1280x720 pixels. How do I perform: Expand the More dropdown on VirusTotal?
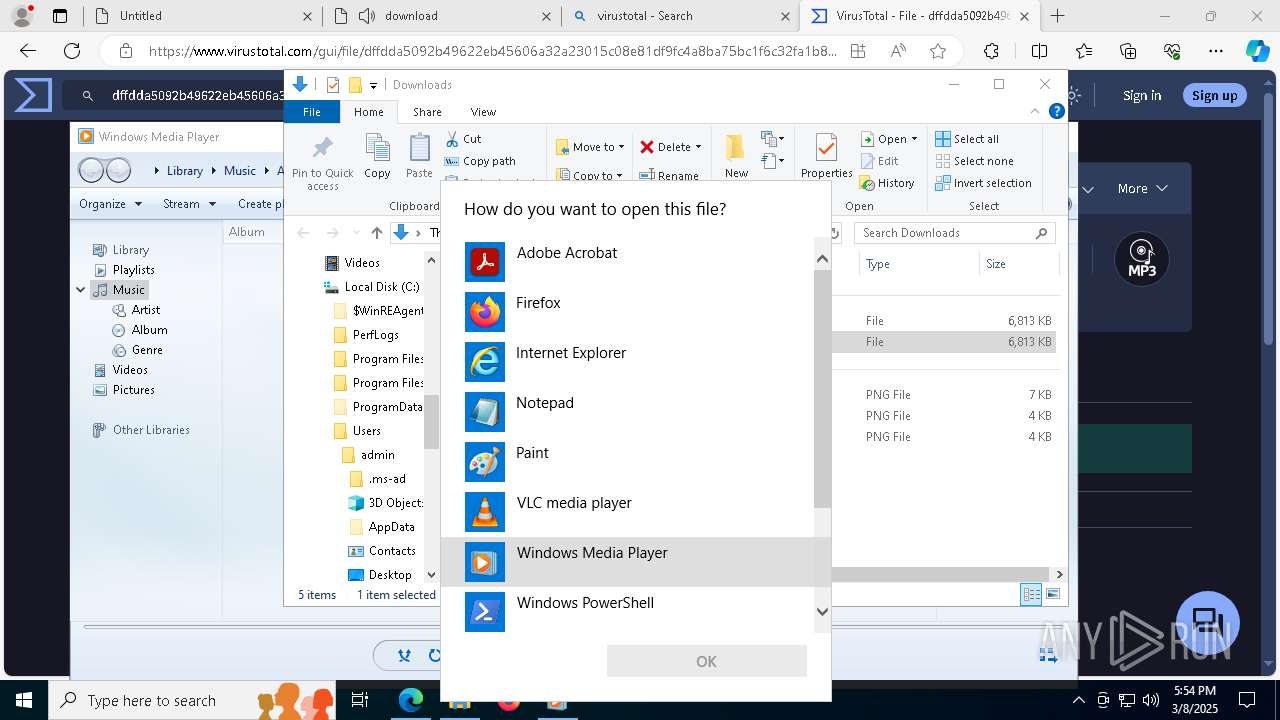(x=1142, y=188)
